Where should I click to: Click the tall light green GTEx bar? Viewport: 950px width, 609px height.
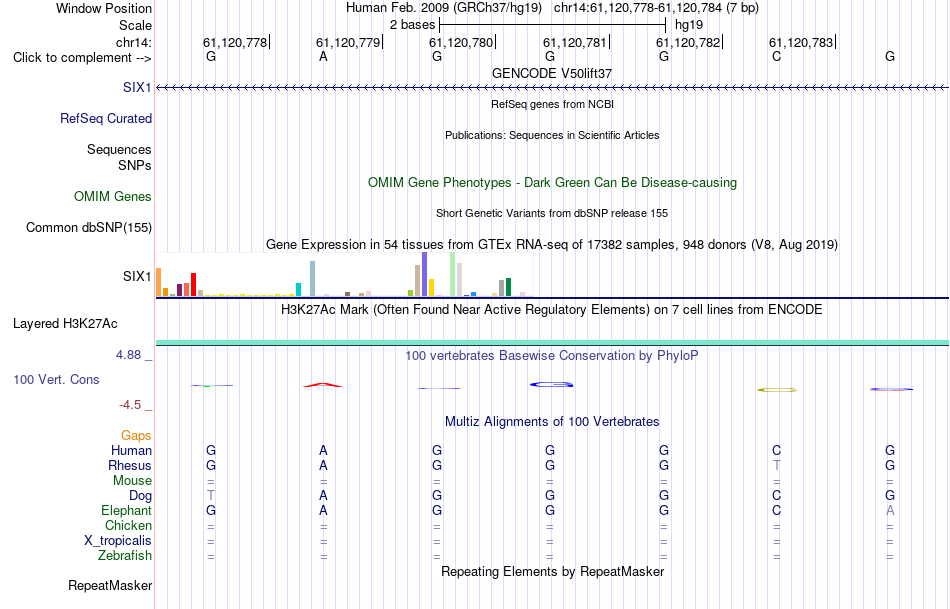pos(453,274)
